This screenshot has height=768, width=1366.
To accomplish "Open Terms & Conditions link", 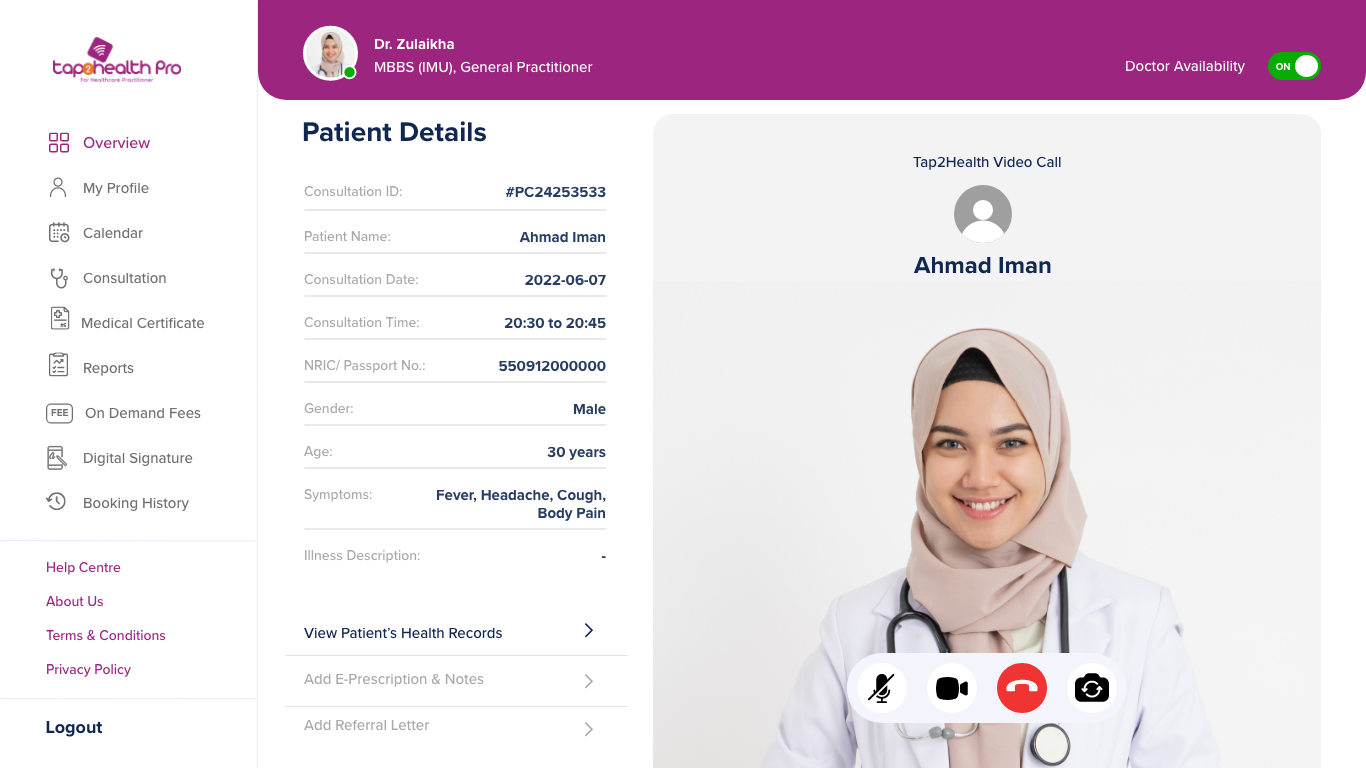I will coord(106,635).
